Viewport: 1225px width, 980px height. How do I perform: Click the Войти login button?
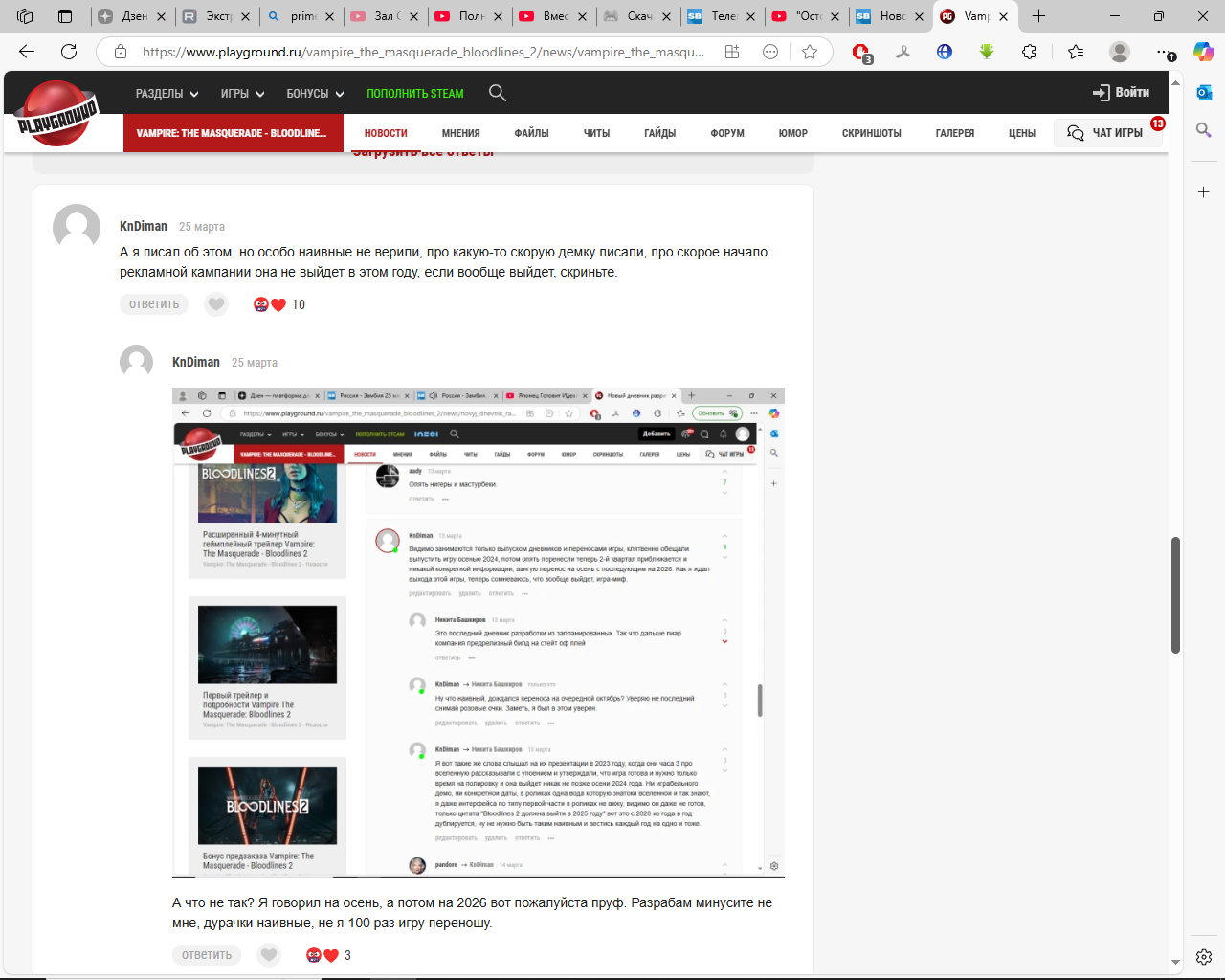click(x=1121, y=93)
